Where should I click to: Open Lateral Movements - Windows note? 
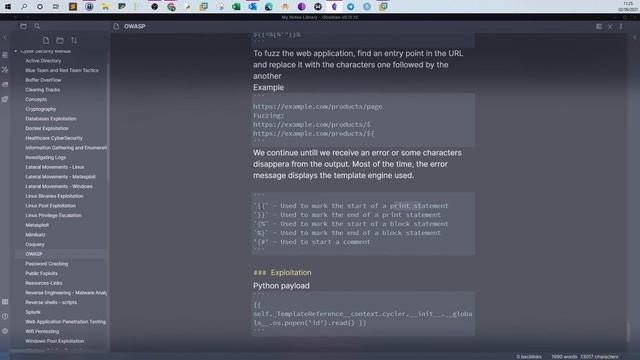[59, 187]
